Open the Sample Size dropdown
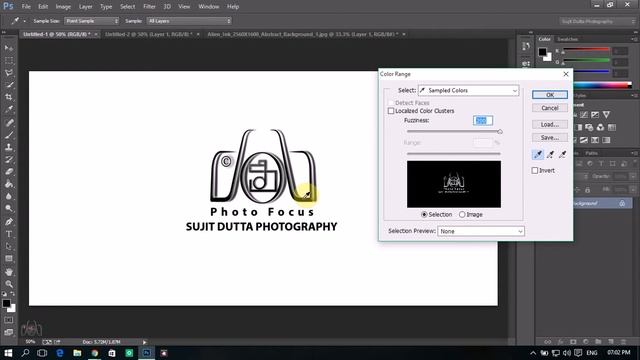Viewport: 640px width, 360px height. 91,21
